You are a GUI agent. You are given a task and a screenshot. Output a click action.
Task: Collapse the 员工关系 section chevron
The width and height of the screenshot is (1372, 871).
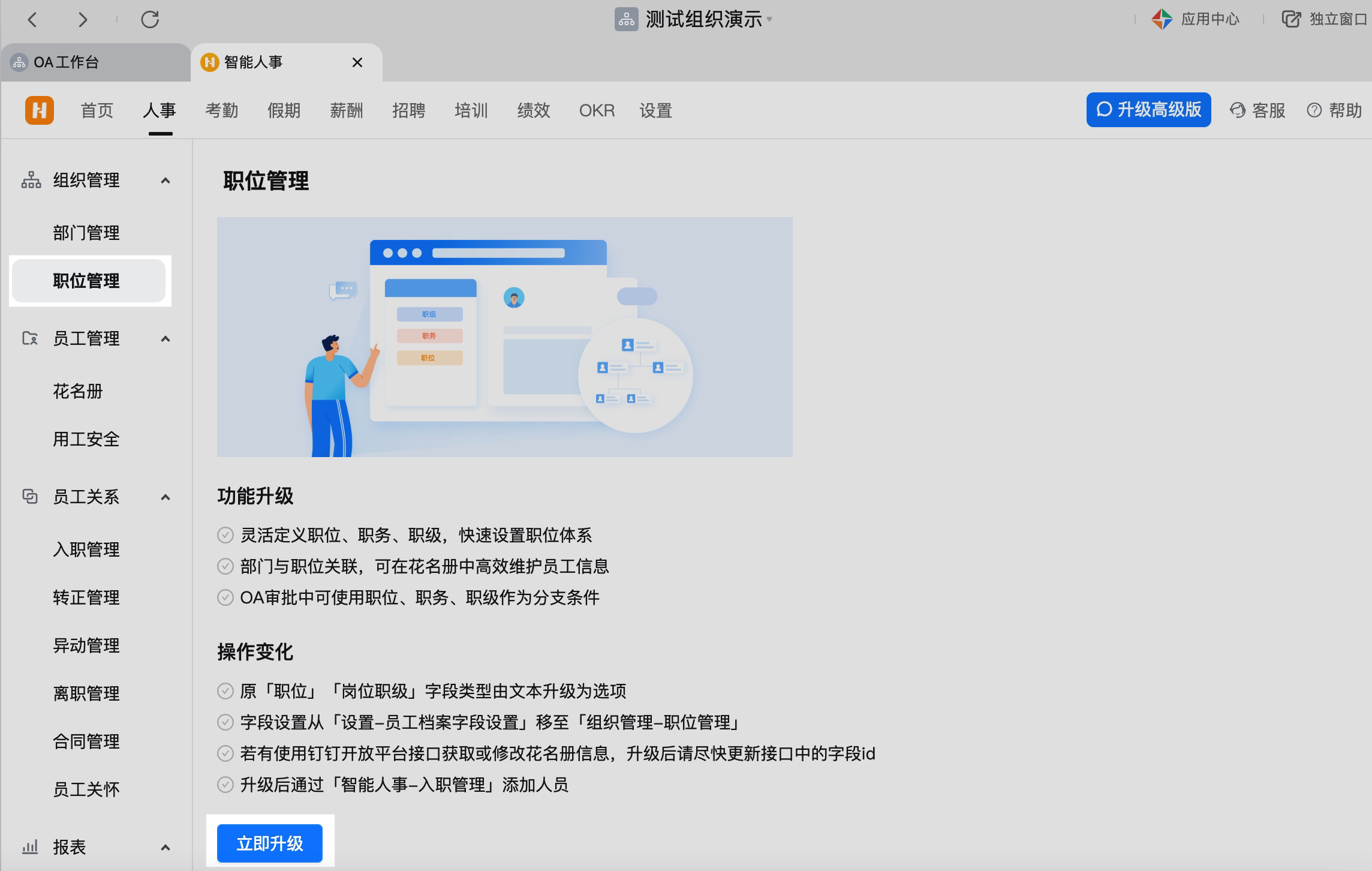166,497
